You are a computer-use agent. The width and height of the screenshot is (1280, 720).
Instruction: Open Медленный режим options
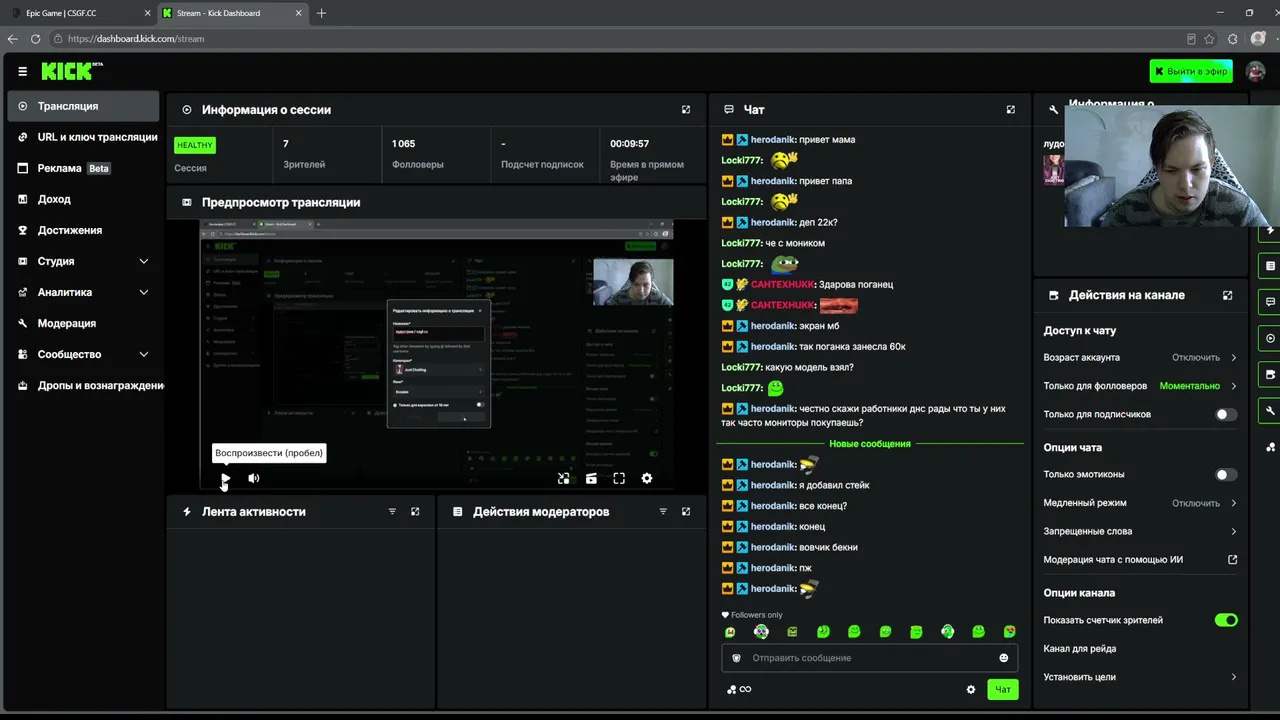tap(1140, 503)
